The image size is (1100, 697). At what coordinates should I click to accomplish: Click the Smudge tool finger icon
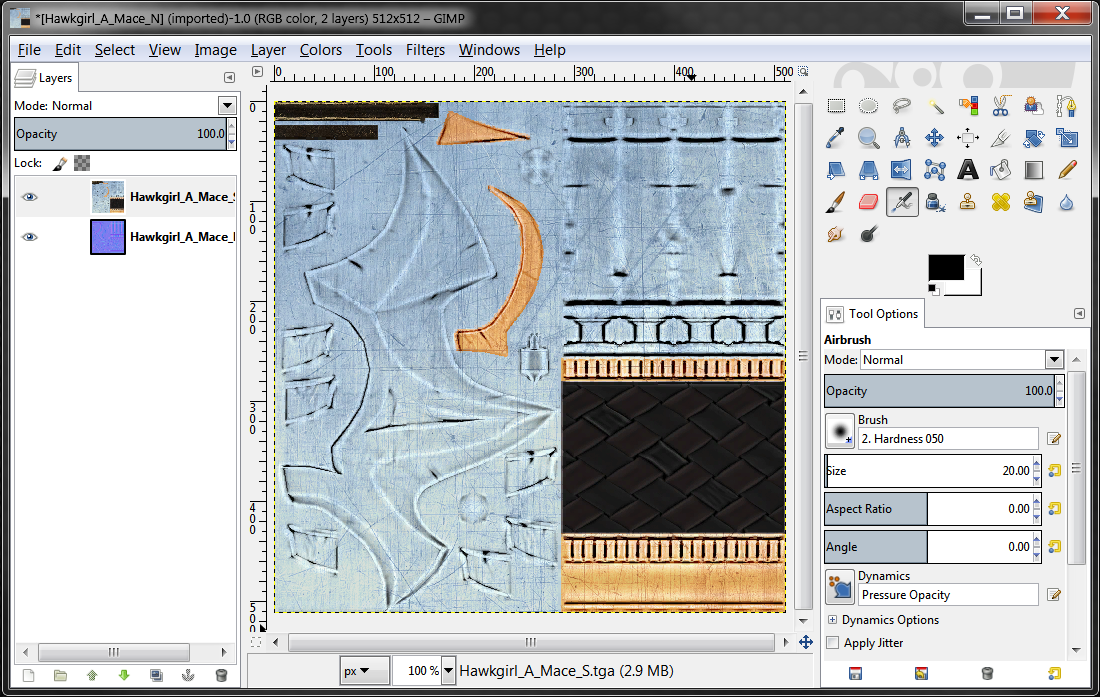[x=836, y=234]
